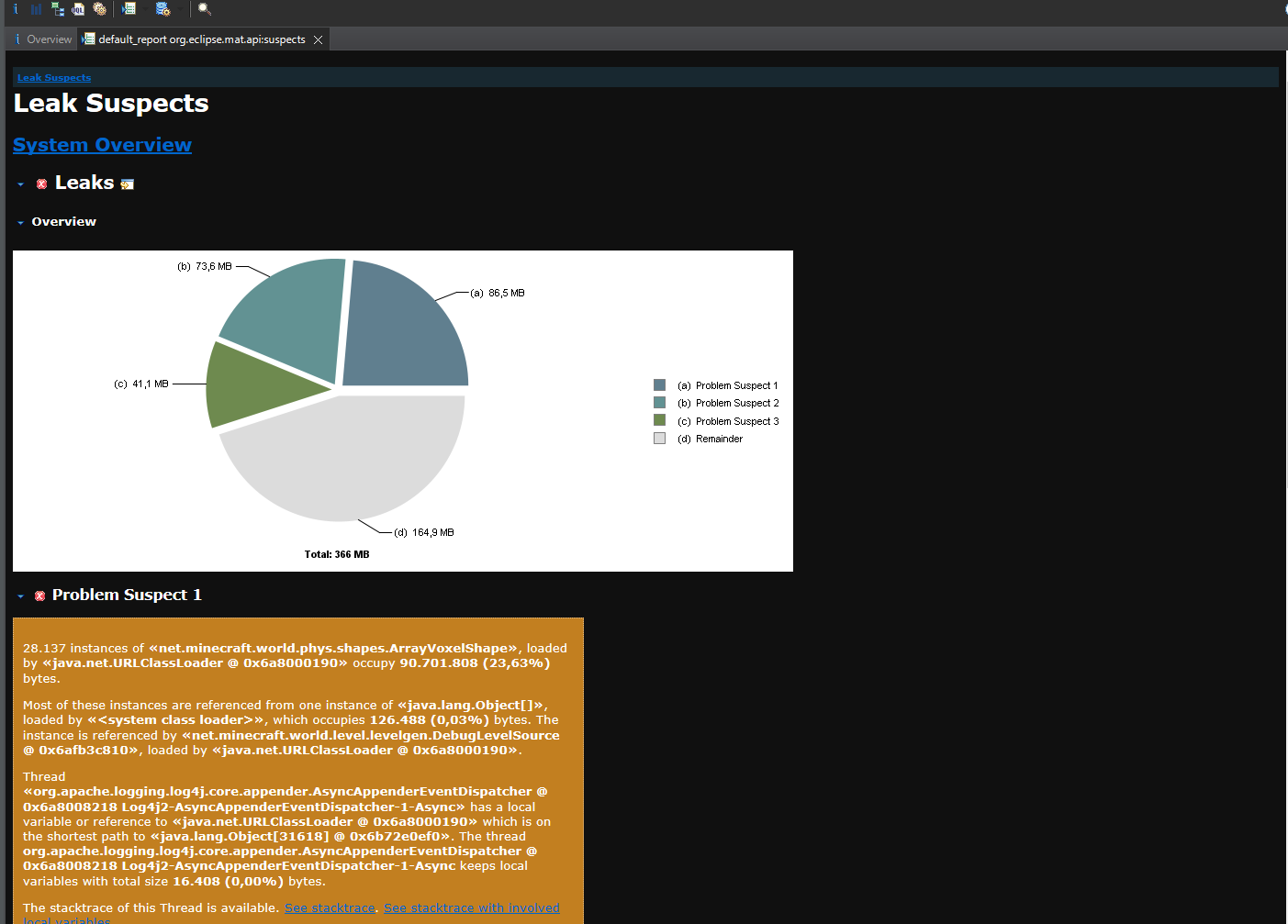
Task: Click the Leak Suspects breadcrumb link
Action: click(54, 78)
